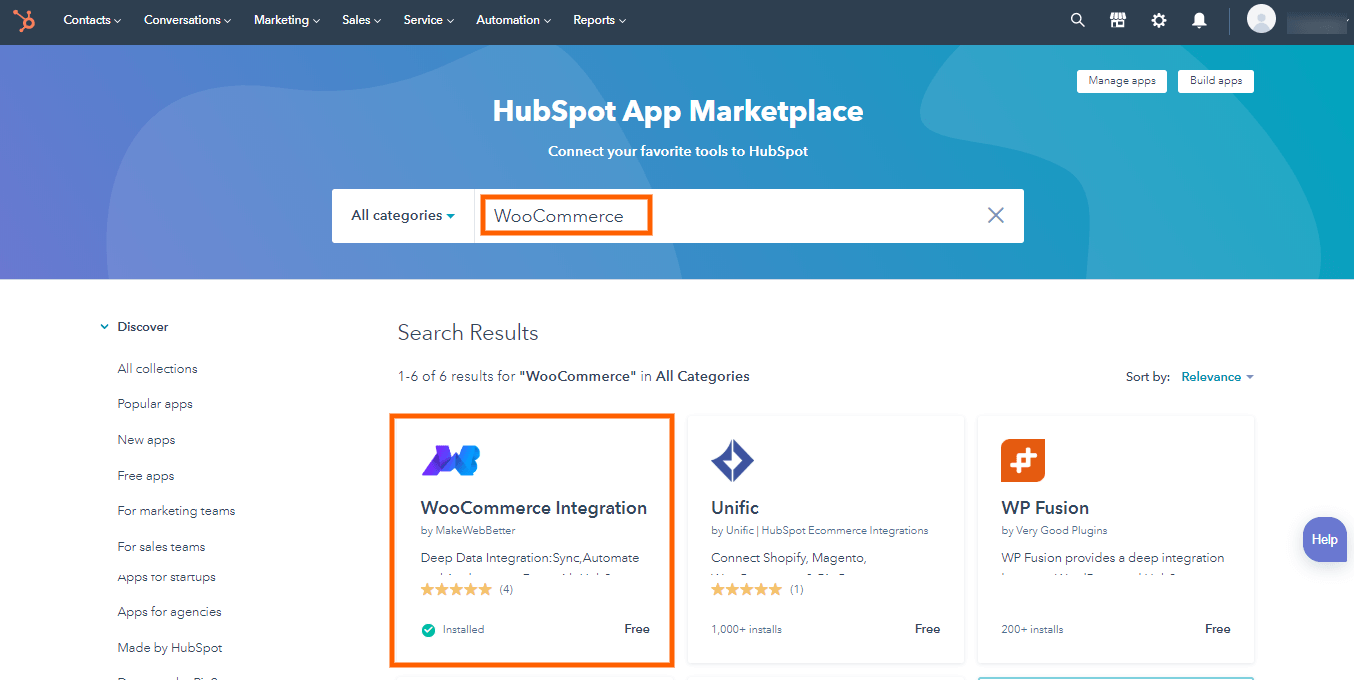Click '1,000+ installs' text
Screen dimensions: 1354x680
pyautogui.click(x=746, y=630)
